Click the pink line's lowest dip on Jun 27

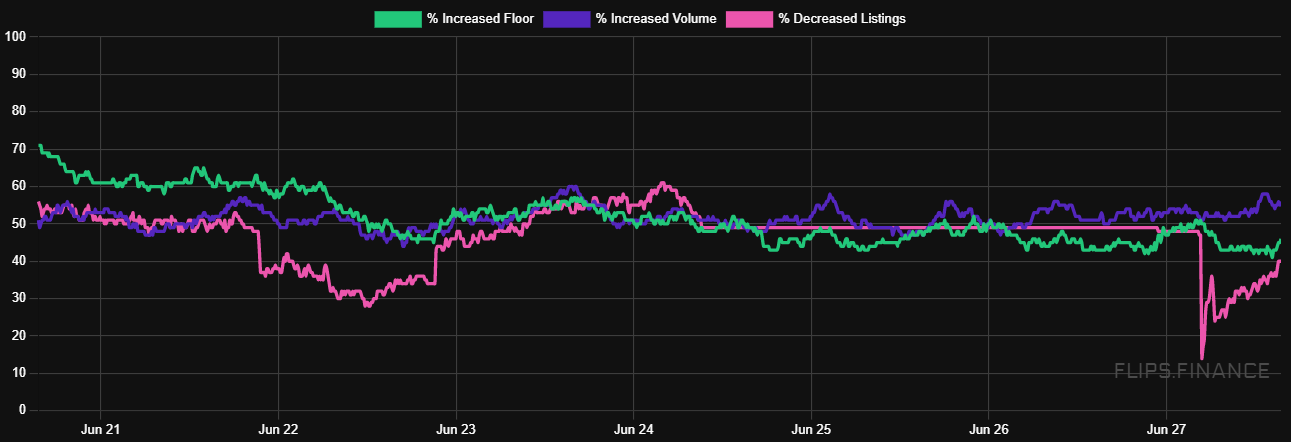pyautogui.click(x=1202, y=358)
